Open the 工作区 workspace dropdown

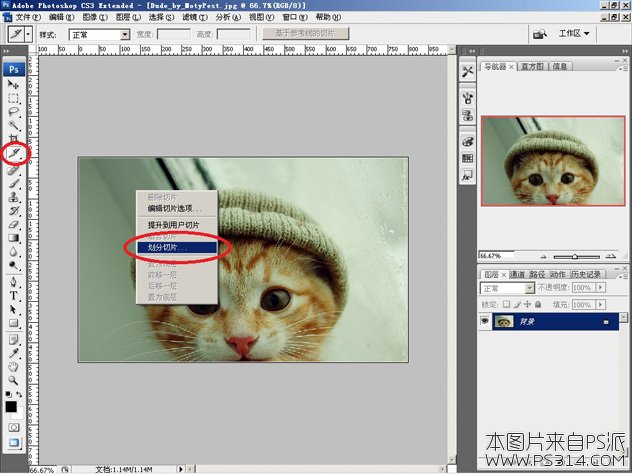tap(574, 33)
